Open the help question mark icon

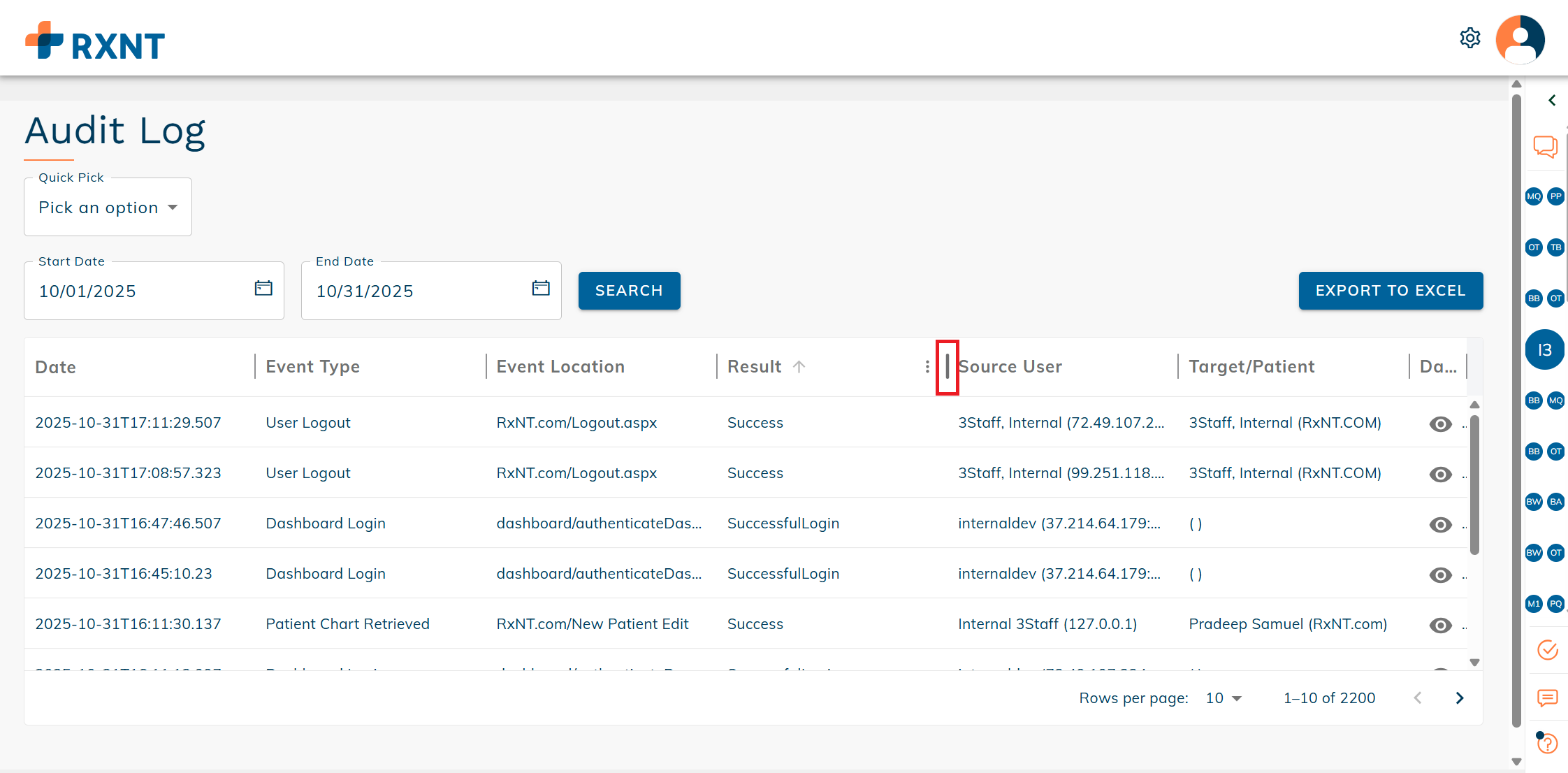1547,743
